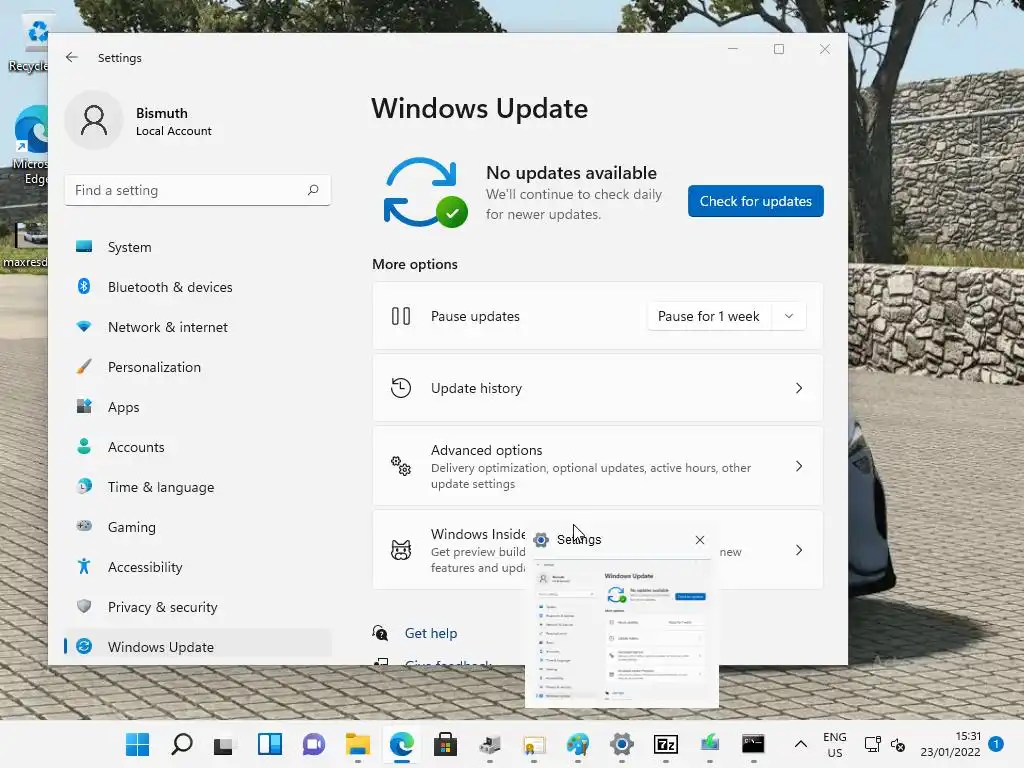This screenshot has width=1024, height=768.
Task: Click the ENG US language indicator
Action: [x=835, y=744]
